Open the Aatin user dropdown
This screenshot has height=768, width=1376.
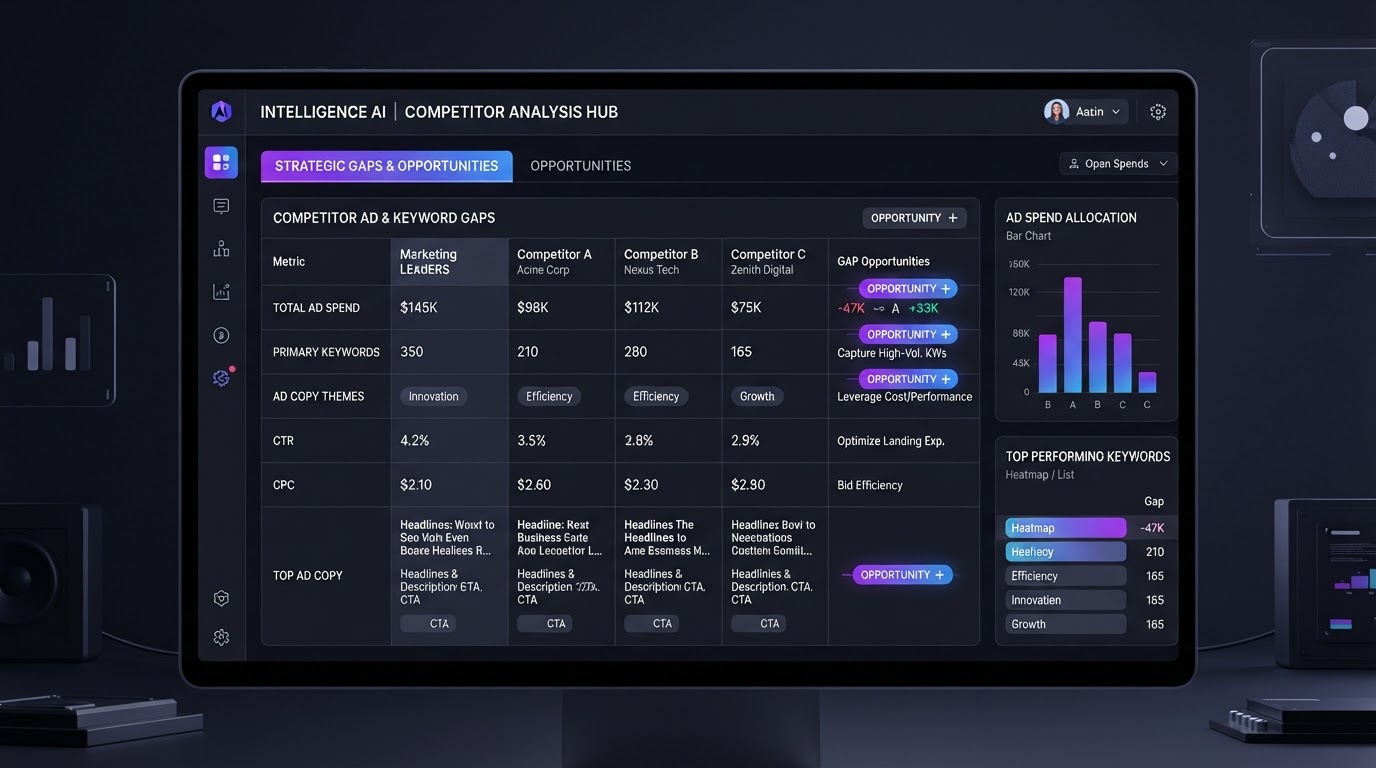tap(1086, 112)
